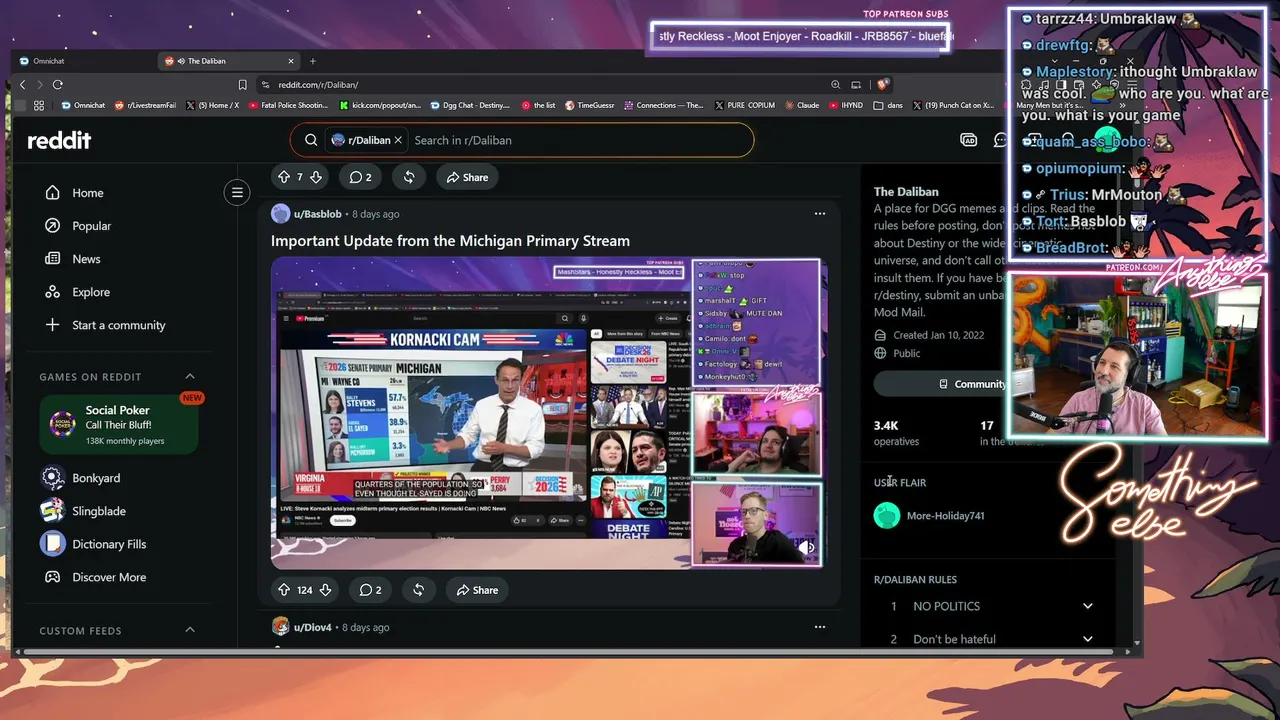
Task: Open u/Basblob's avatar
Action: click(280, 214)
